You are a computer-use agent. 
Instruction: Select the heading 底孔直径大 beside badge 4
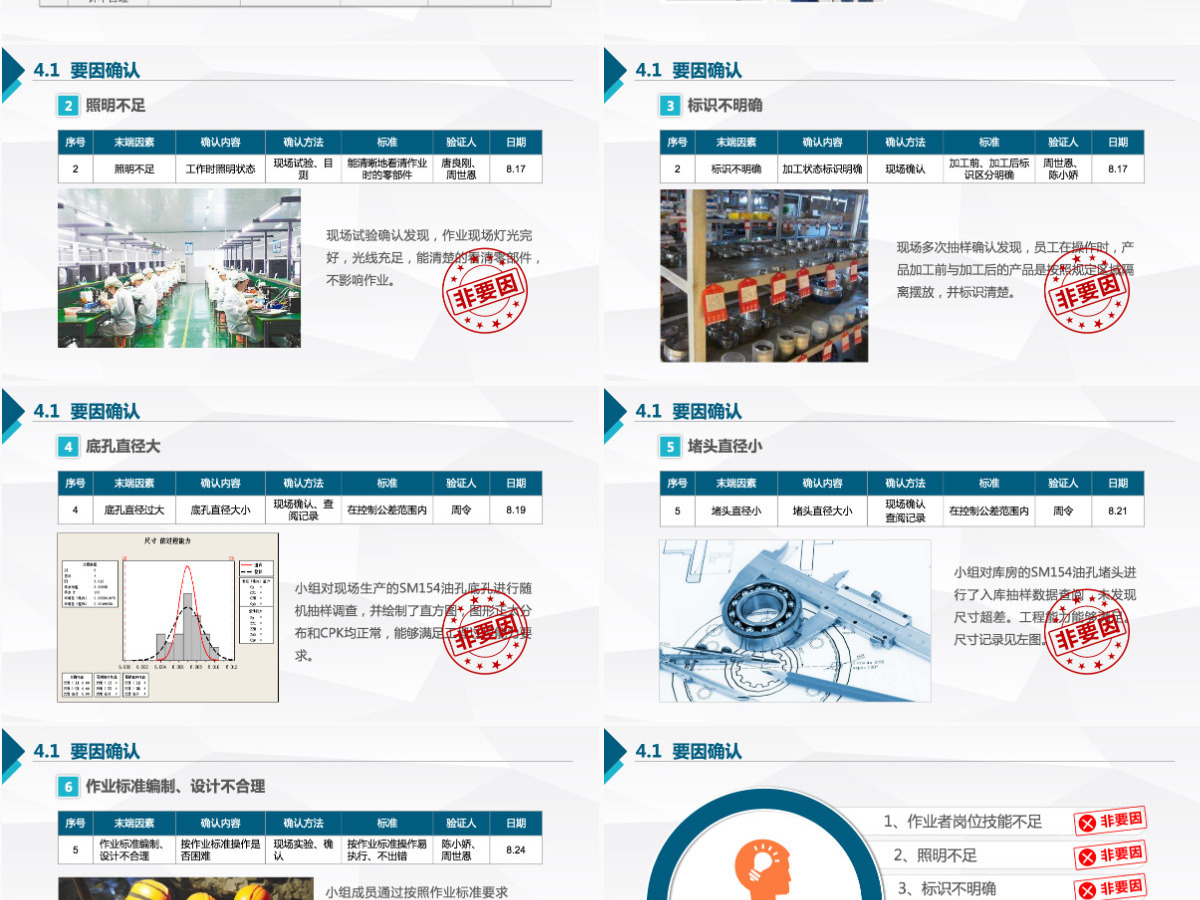pyautogui.click(x=123, y=446)
